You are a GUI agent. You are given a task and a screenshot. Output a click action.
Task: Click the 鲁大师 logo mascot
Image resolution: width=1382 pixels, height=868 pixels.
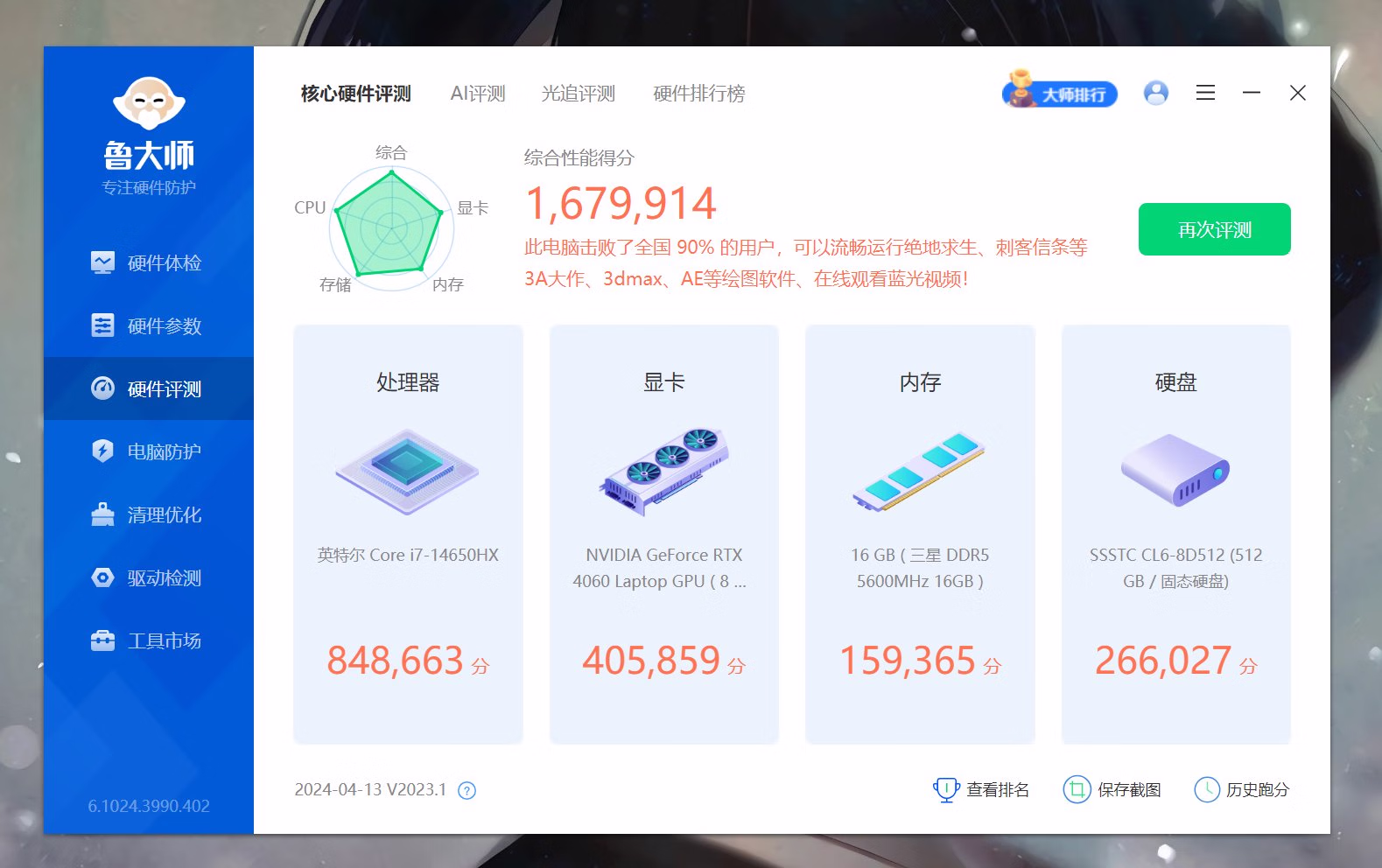(x=149, y=103)
